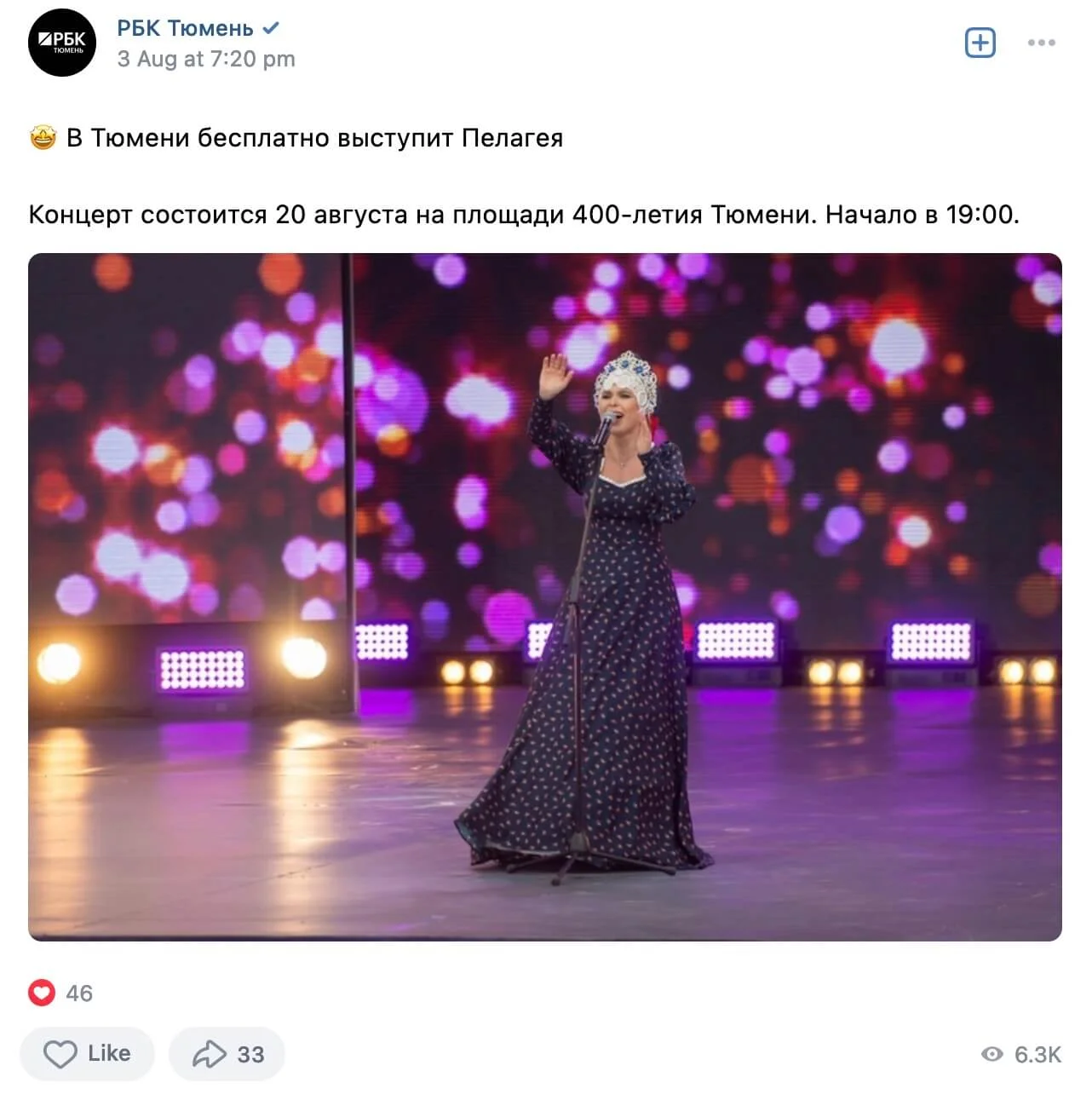Open the post via its '3 Aug at 7:20 pm' timestamp
This screenshot has width=1092, height=1094.
tap(206, 59)
